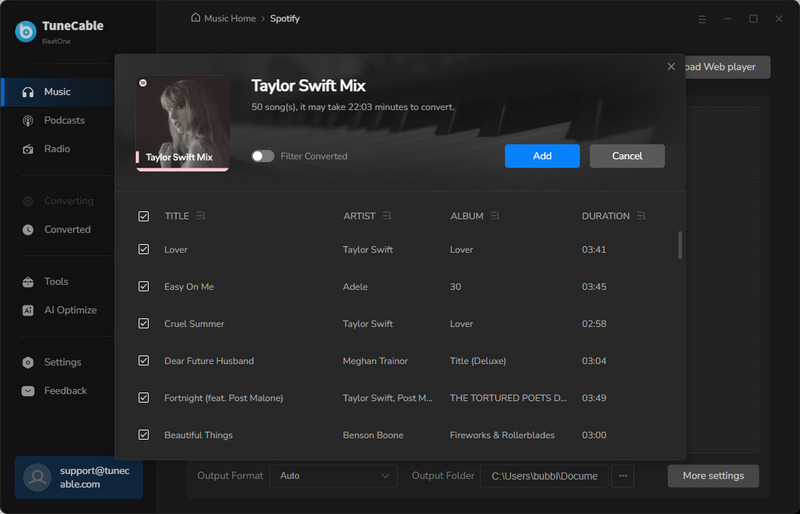Click album THE TORTURED POETS D...
This screenshot has width=800, height=514.
click(508, 398)
